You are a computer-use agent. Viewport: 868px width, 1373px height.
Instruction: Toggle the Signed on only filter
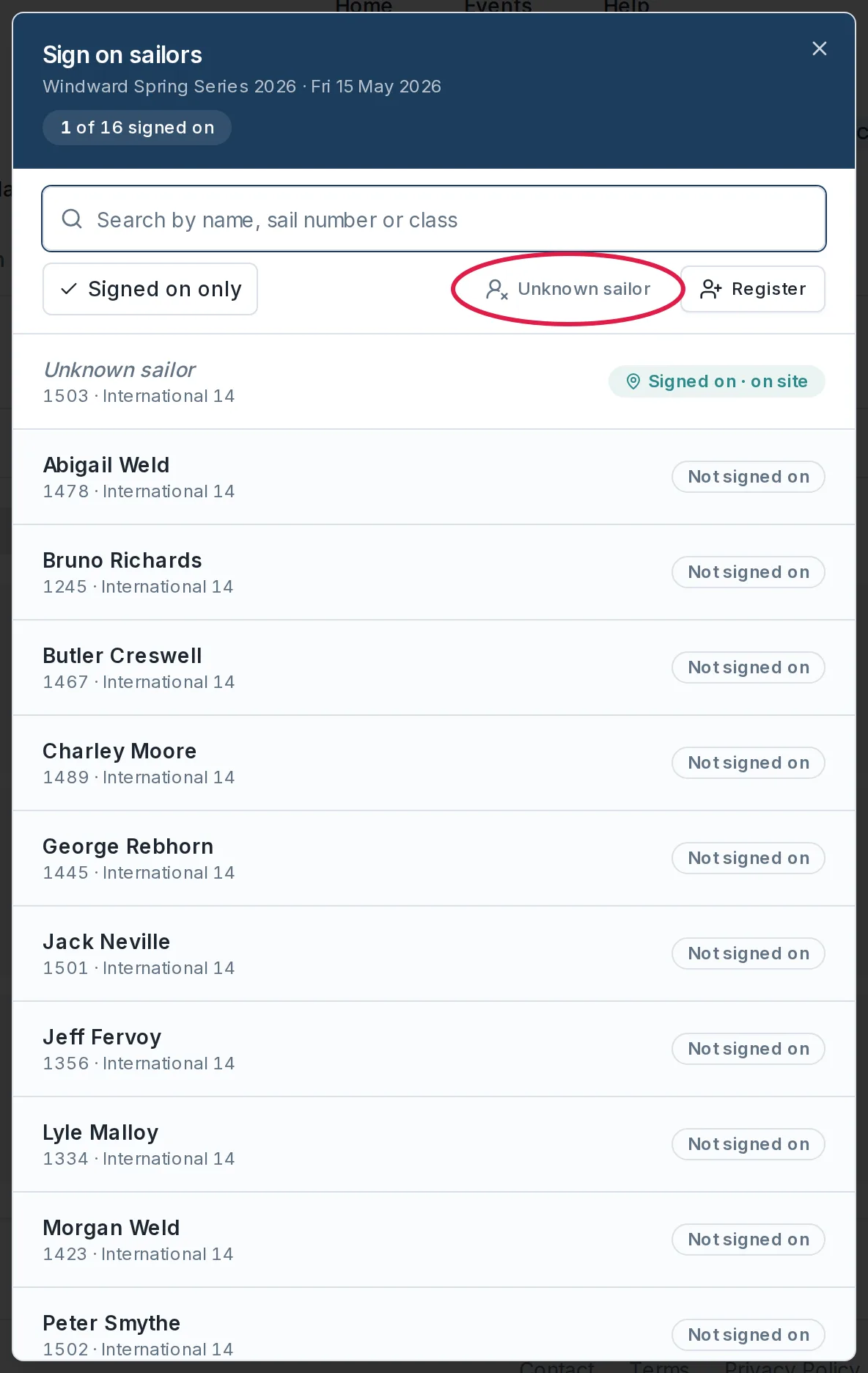click(x=150, y=289)
